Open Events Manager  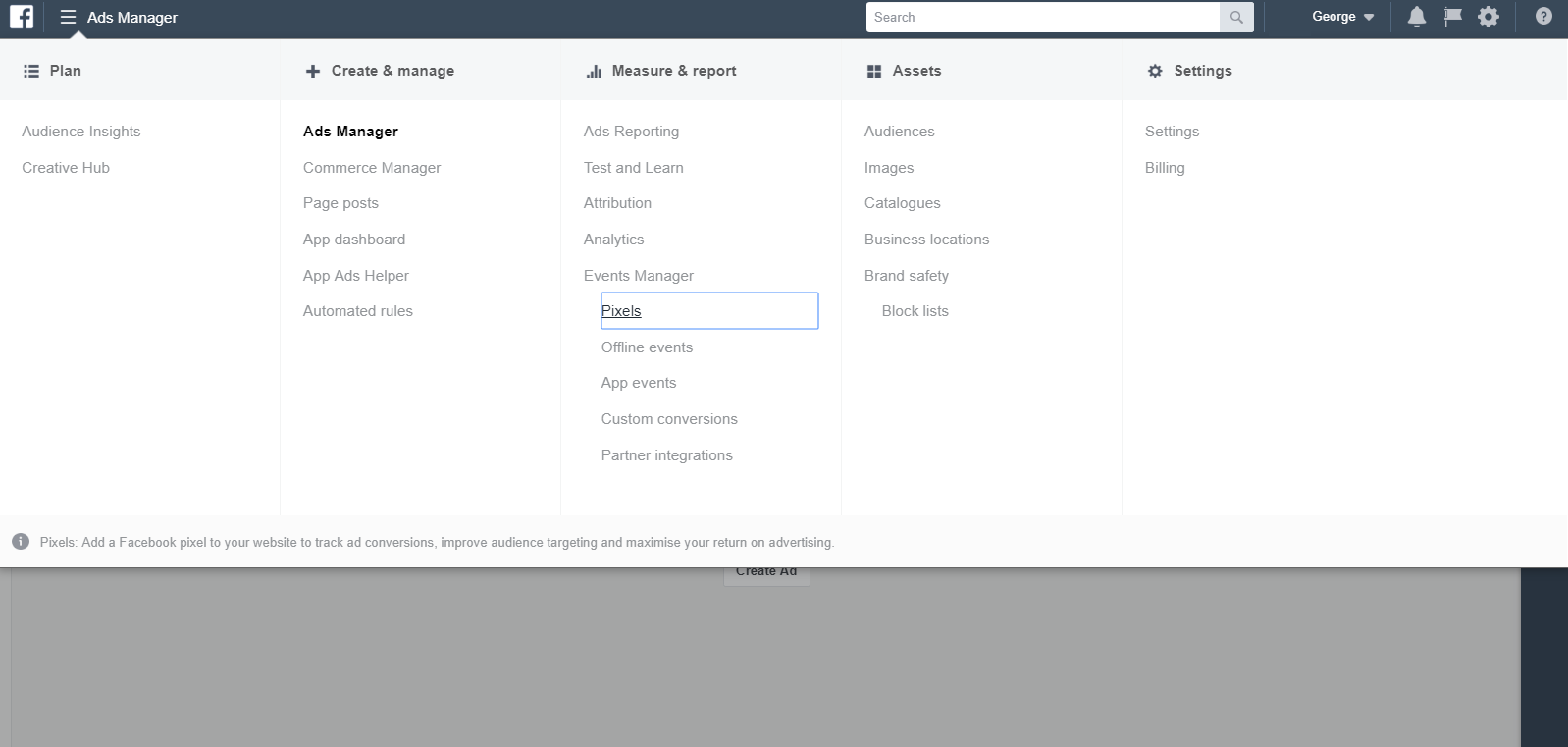639,276
